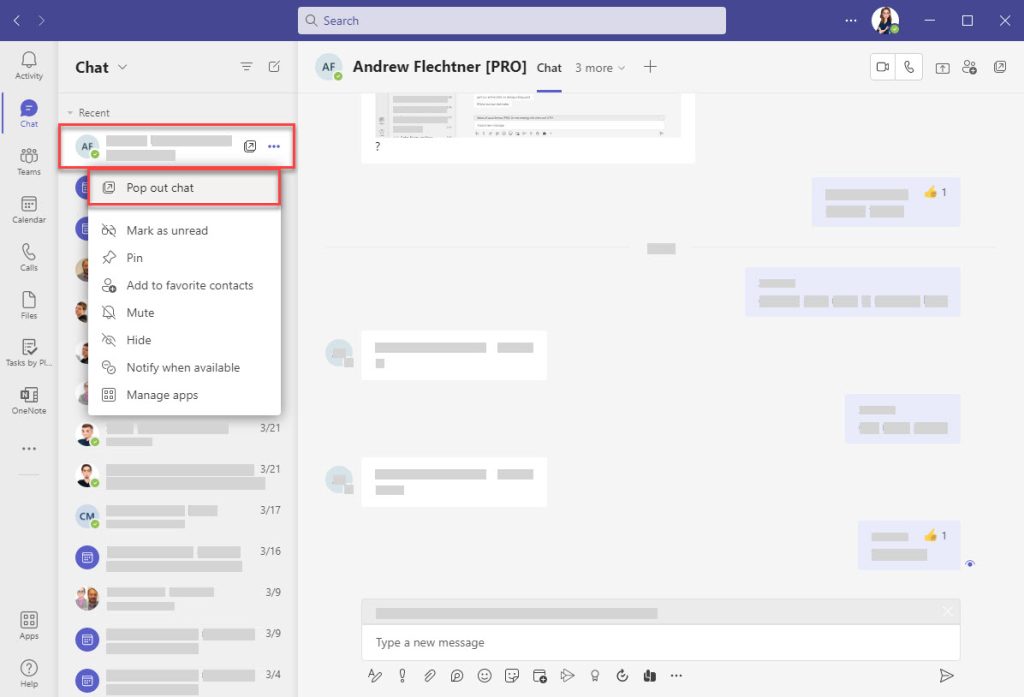Go forward with the forward arrow

(41, 20)
